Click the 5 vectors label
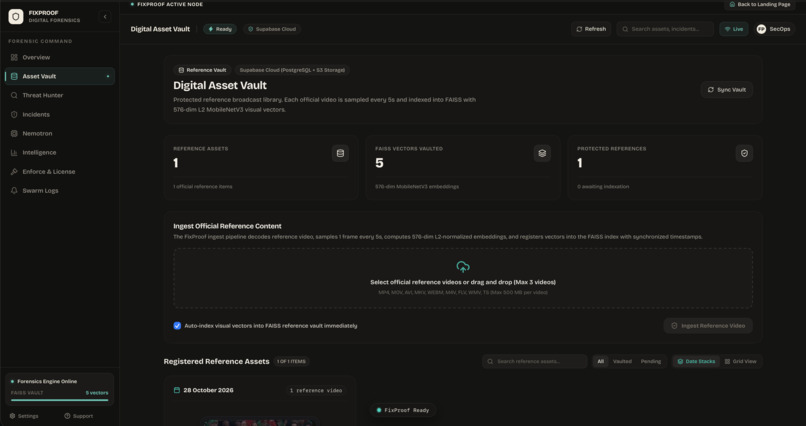 point(97,393)
